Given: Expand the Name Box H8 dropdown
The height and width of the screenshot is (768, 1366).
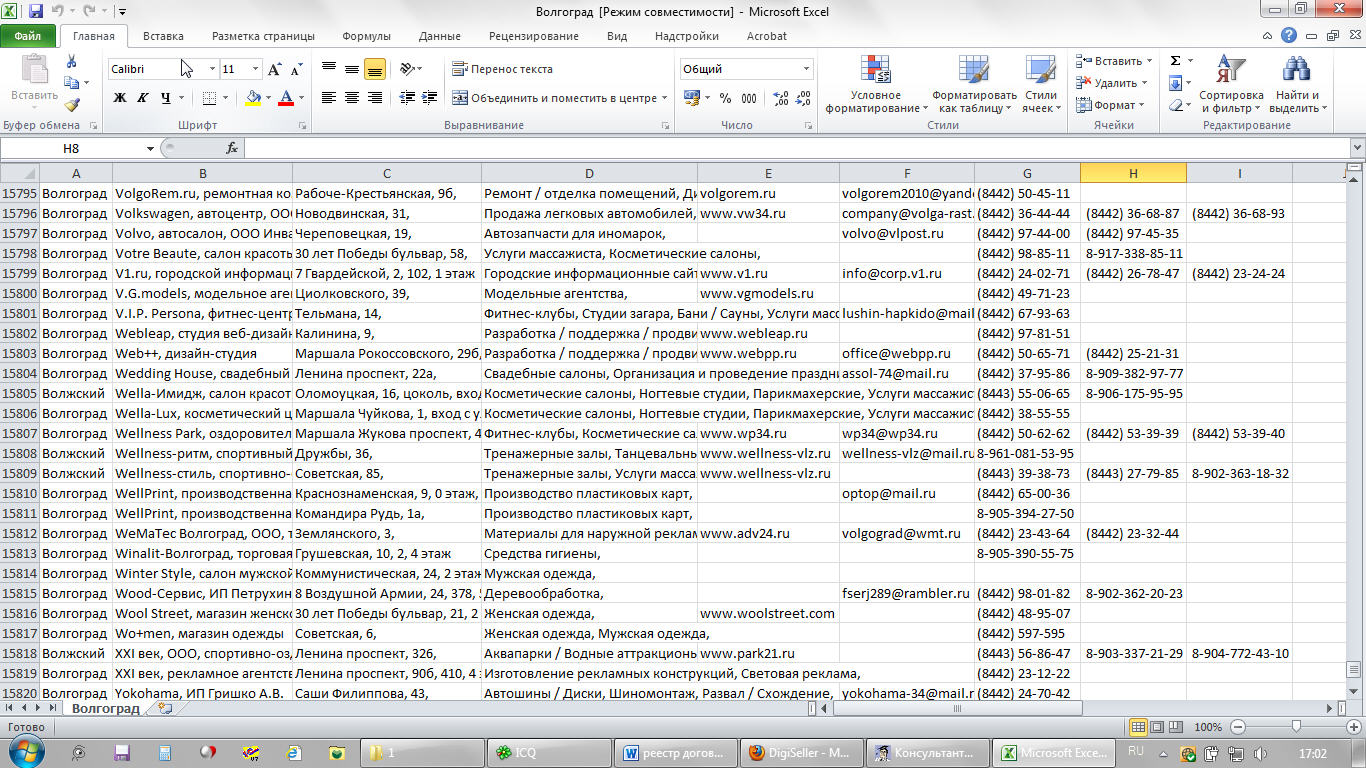Looking at the screenshot, I should click(x=150, y=148).
